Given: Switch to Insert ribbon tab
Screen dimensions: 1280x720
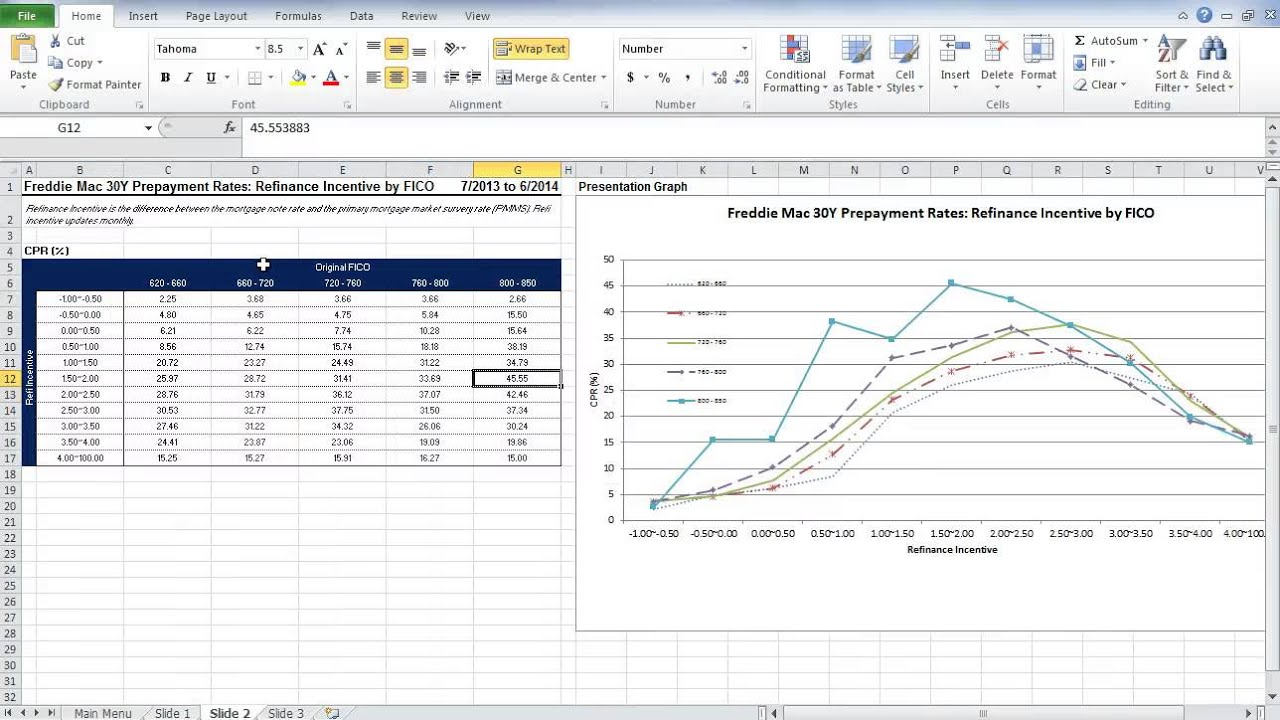Looking at the screenshot, I should (143, 16).
